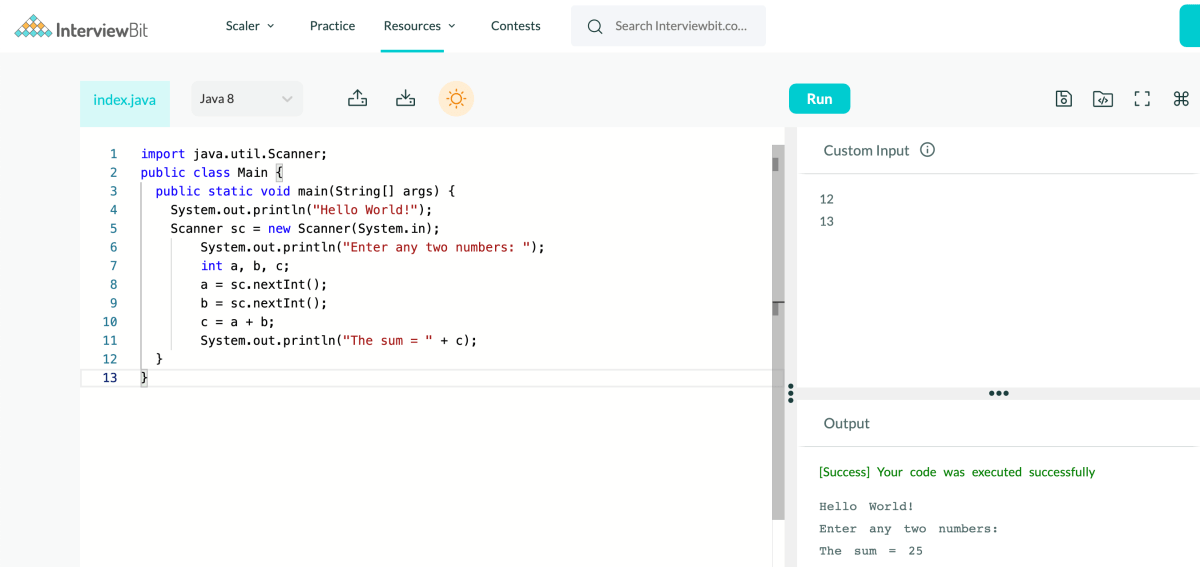1200x567 pixels.
Task: Click the 'int a, b, c;' line
Action: click(x=245, y=265)
